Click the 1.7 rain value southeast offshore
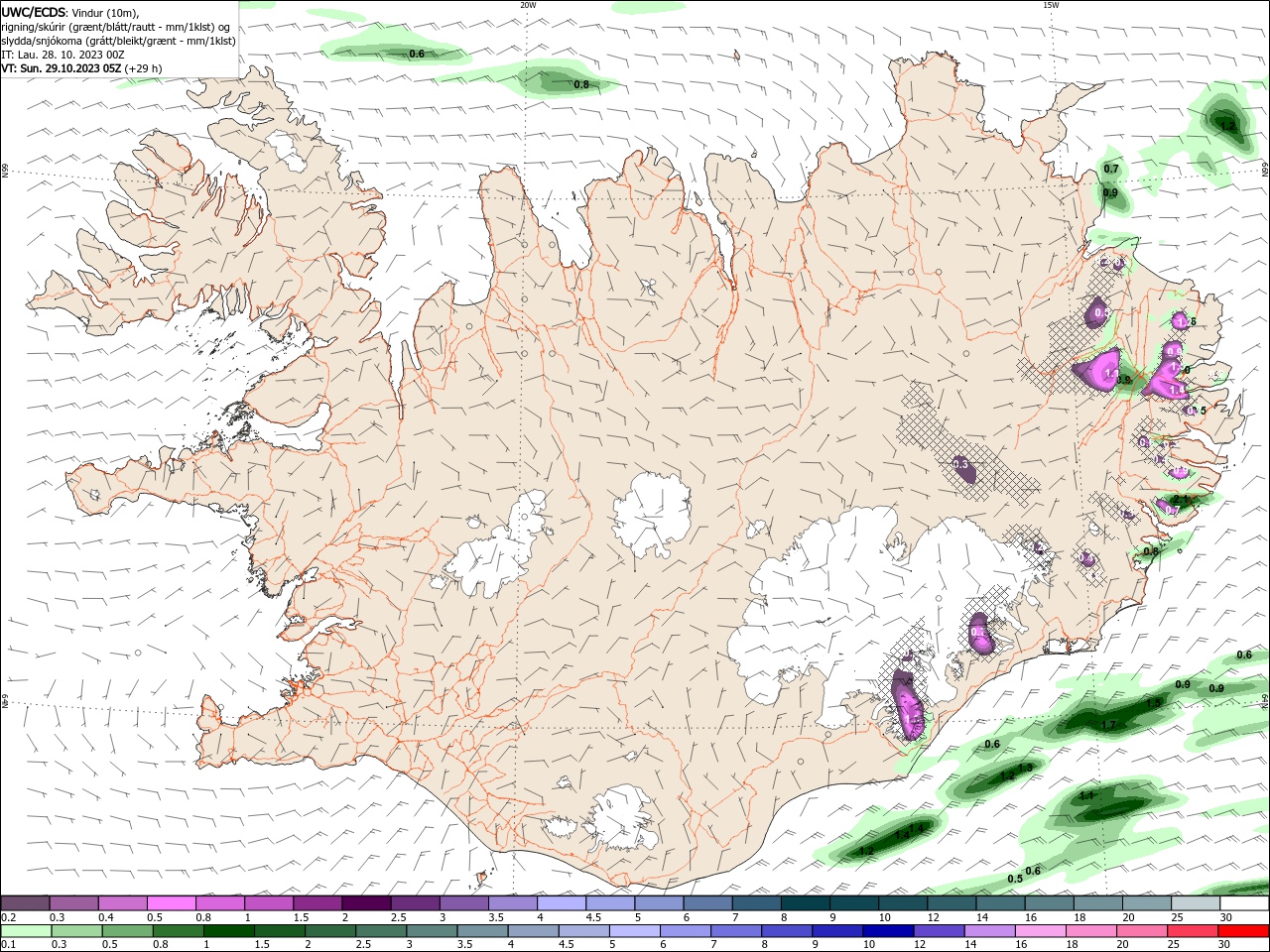The image size is (1270, 952). [1108, 725]
